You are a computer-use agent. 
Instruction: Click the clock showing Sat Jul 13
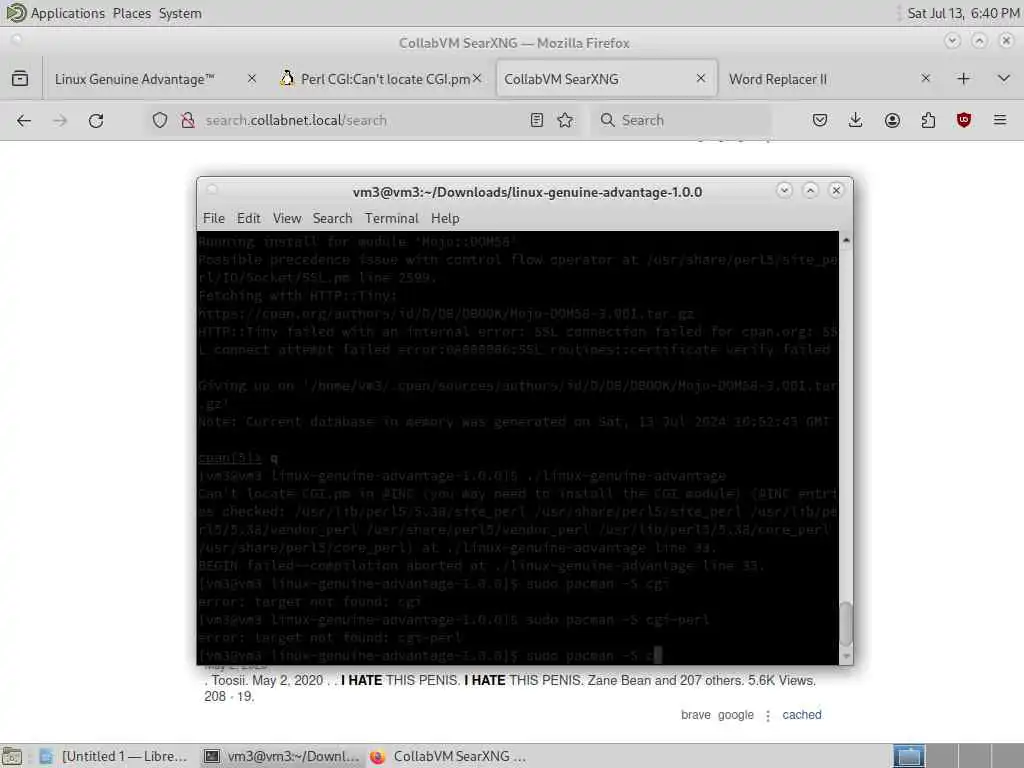point(963,13)
